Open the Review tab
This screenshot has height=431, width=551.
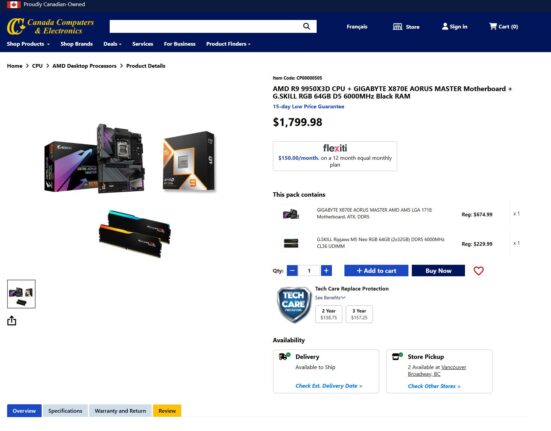[x=167, y=411]
